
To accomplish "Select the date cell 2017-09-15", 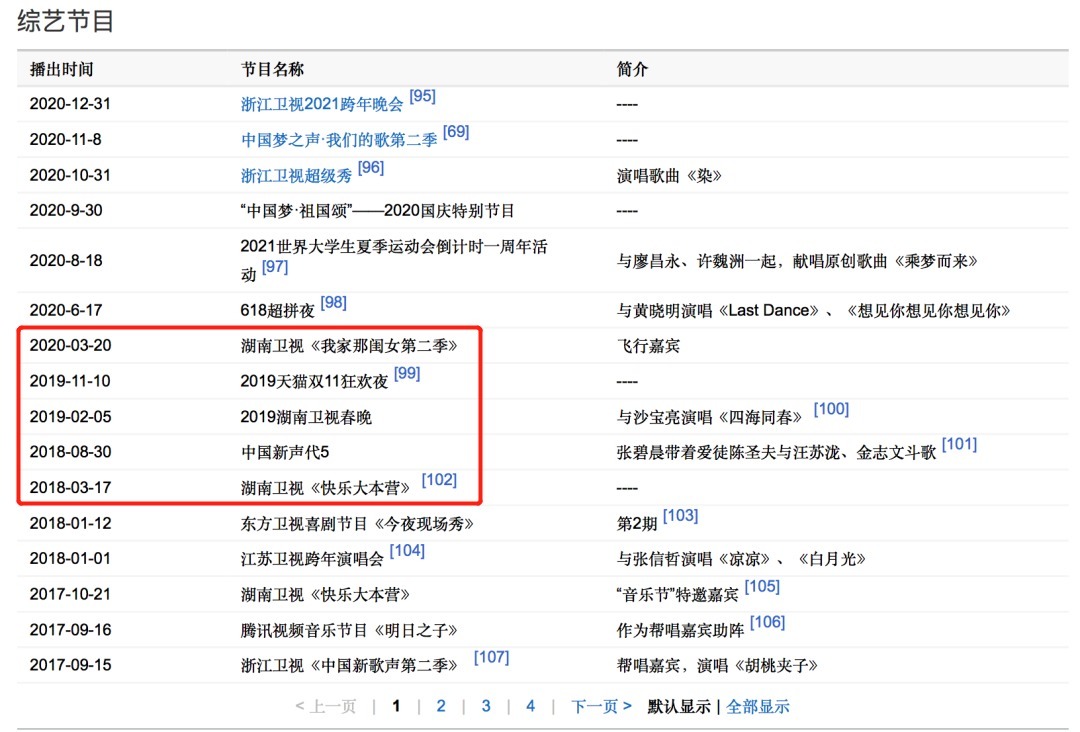I will pyautogui.click(x=70, y=665).
